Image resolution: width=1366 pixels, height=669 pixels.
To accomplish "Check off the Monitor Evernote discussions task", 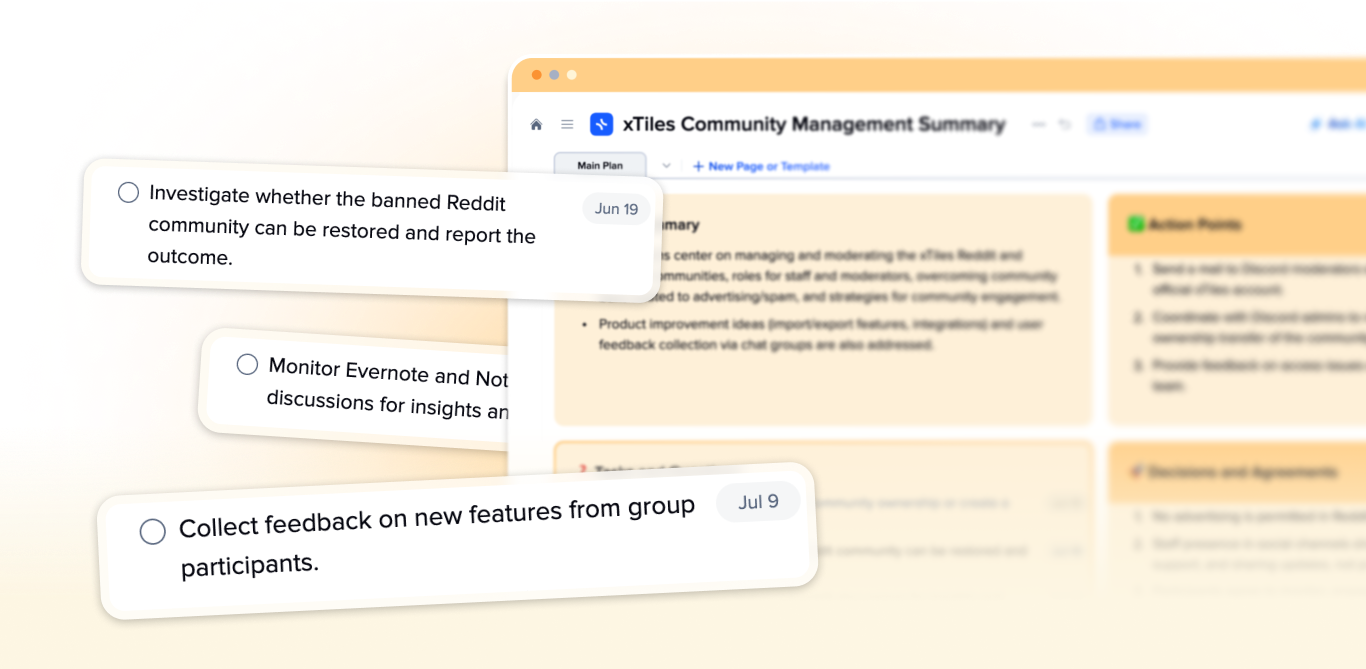I will pos(247,364).
